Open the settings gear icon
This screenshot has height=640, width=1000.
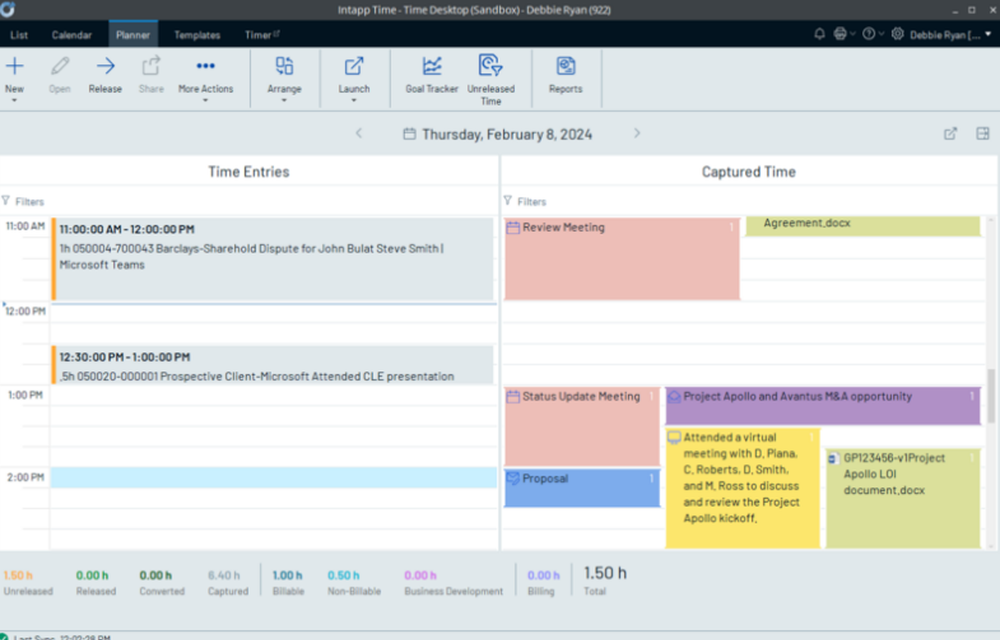[897, 34]
